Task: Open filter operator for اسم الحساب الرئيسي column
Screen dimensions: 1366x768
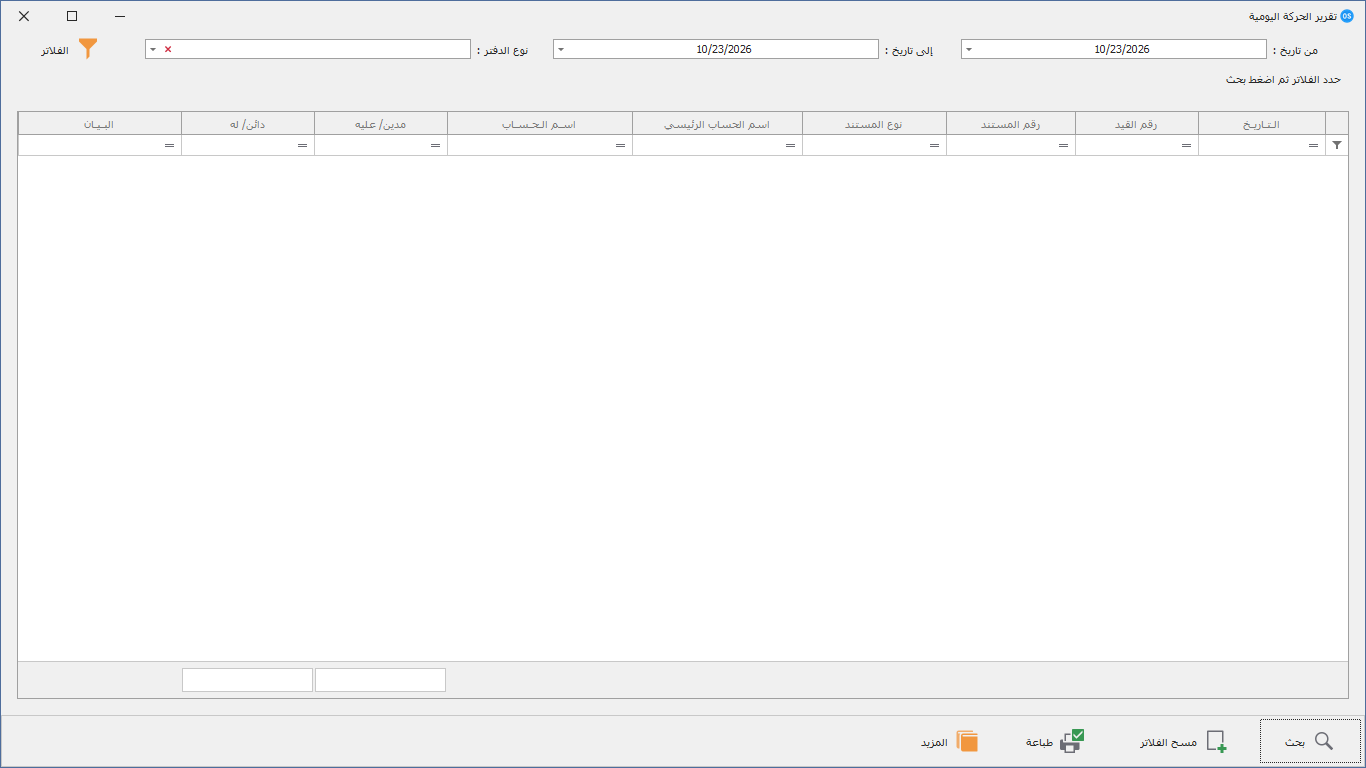Action: point(790,146)
